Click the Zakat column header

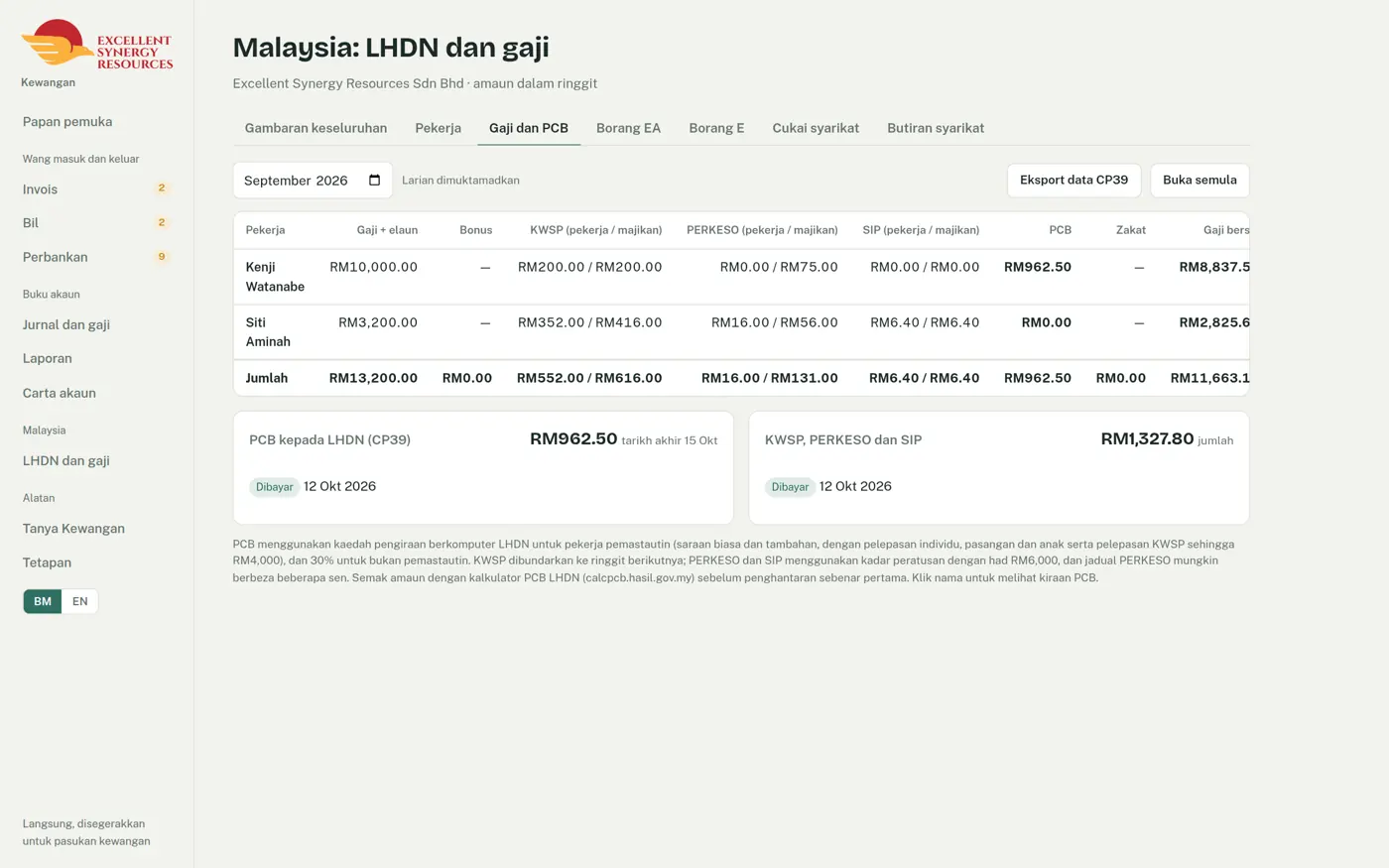pyautogui.click(x=1131, y=230)
